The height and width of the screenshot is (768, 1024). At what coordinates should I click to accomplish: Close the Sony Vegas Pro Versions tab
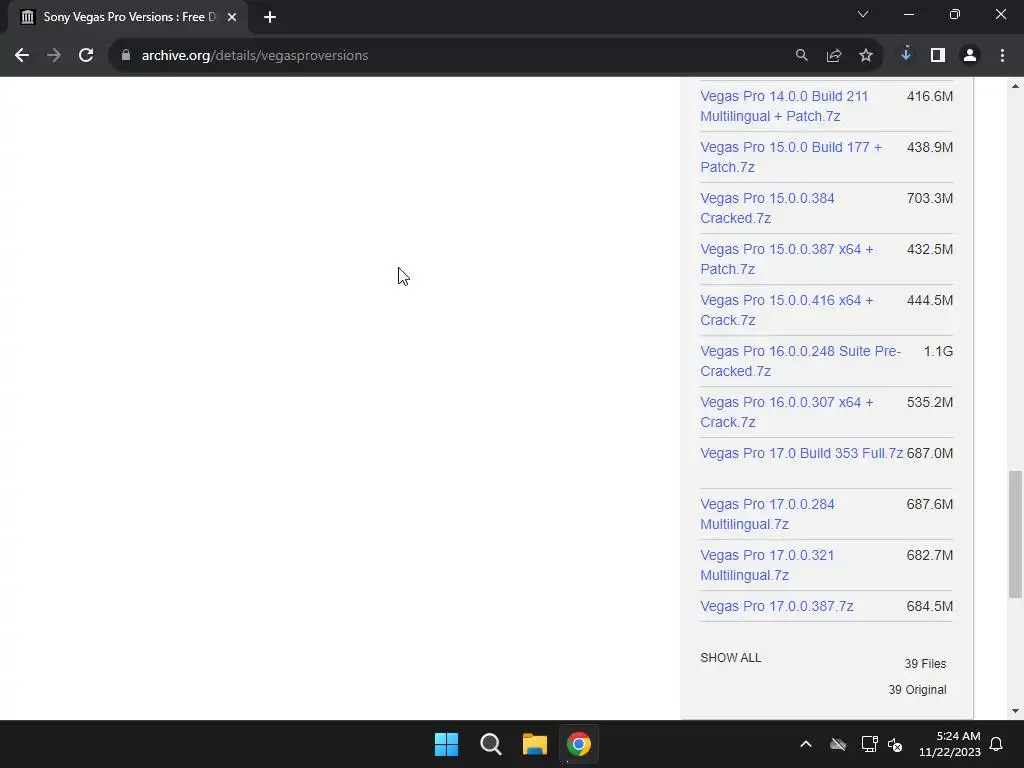232,17
